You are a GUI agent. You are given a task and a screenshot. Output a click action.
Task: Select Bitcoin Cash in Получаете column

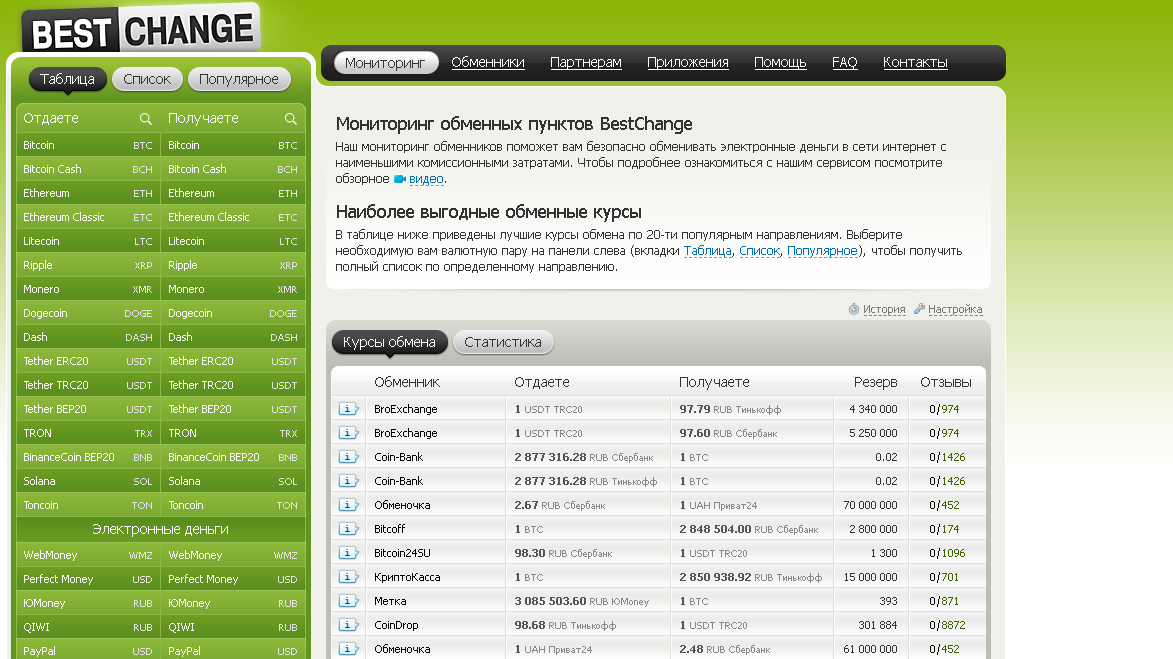pyautogui.click(x=233, y=169)
